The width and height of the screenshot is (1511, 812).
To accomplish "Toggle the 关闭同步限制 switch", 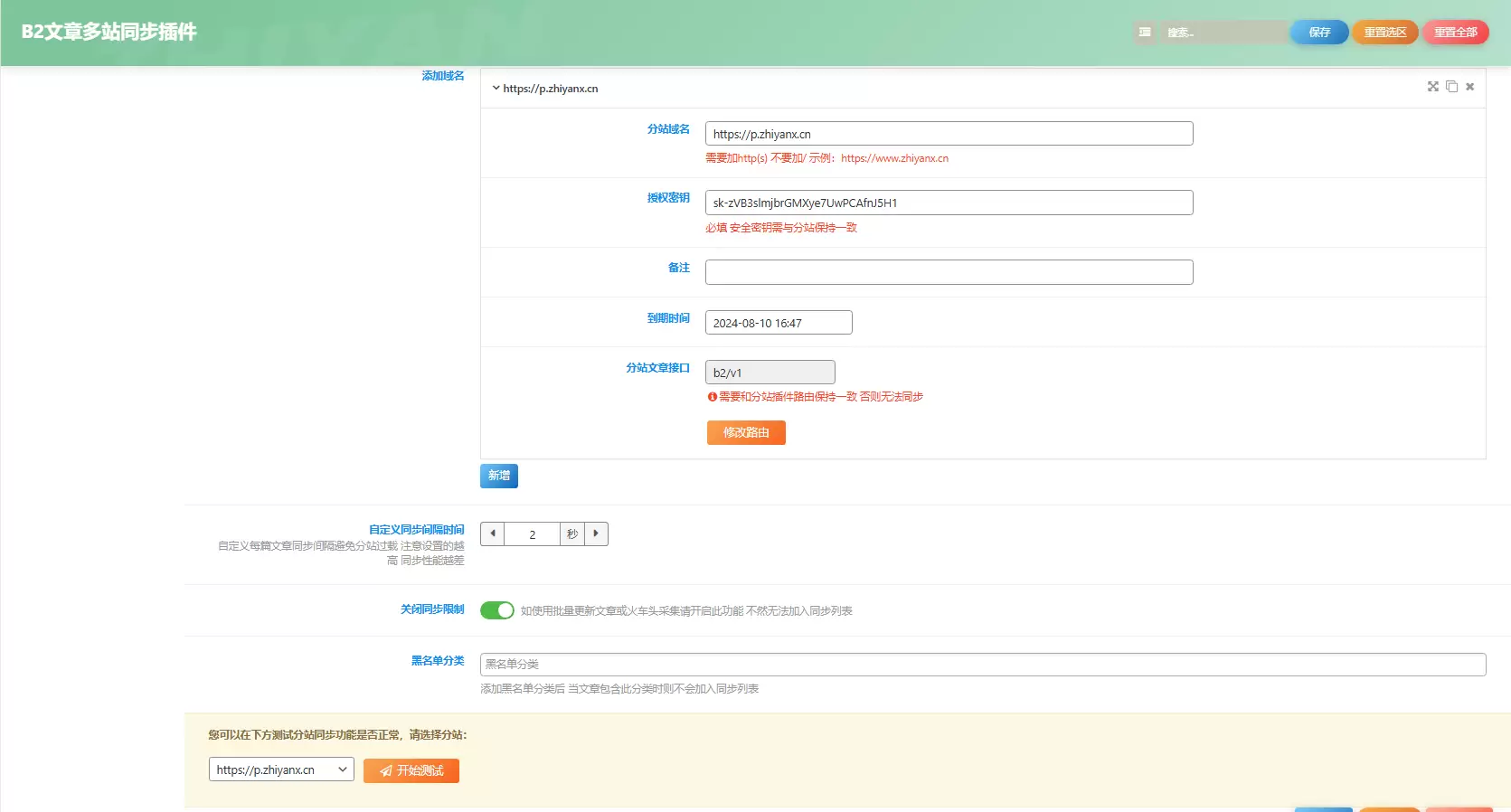I will pyautogui.click(x=497, y=610).
